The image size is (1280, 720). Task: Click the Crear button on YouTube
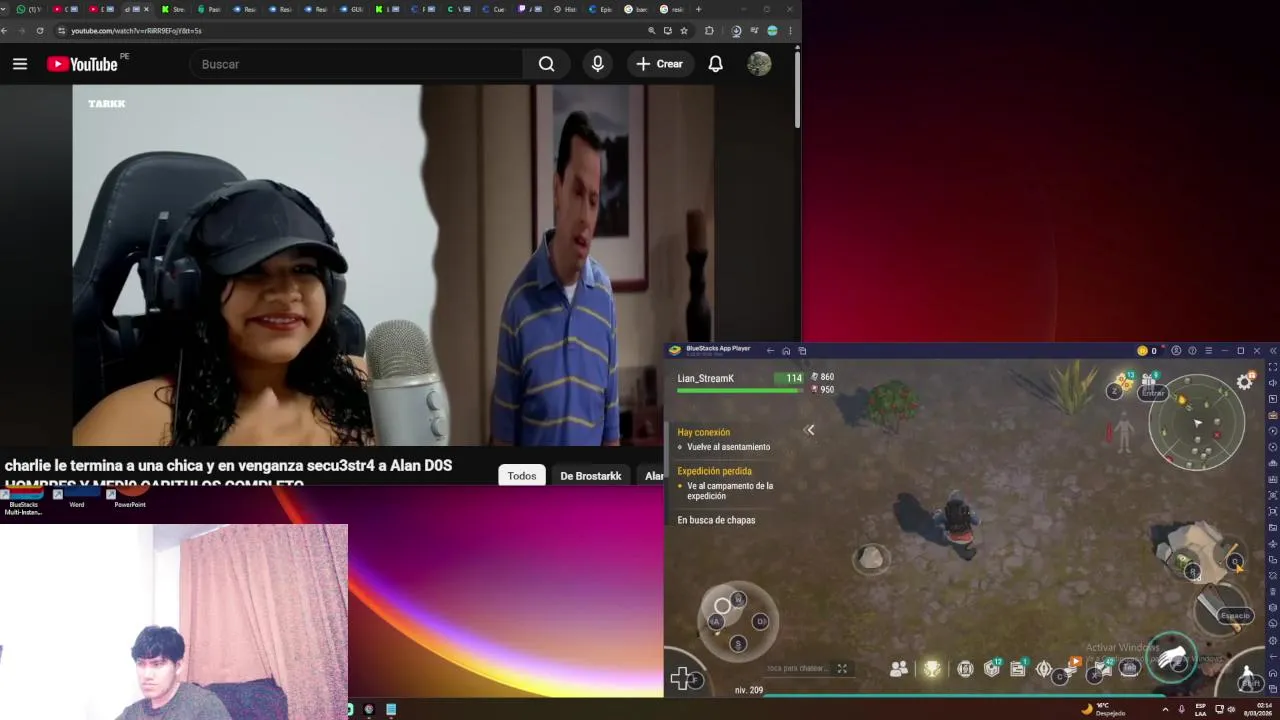pyautogui.click(x=659, y=64)
